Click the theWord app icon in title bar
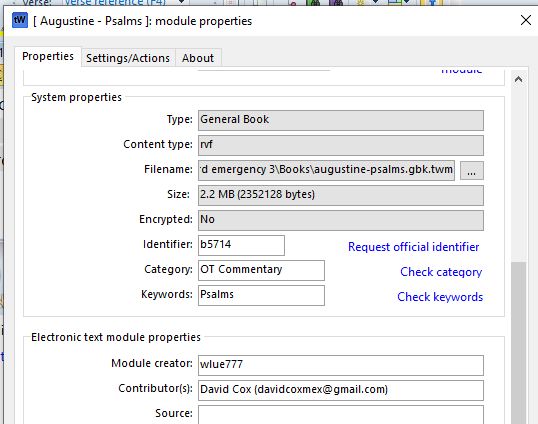Image resolution: width=538 pixels, height=424 pixels. point(20,20)
